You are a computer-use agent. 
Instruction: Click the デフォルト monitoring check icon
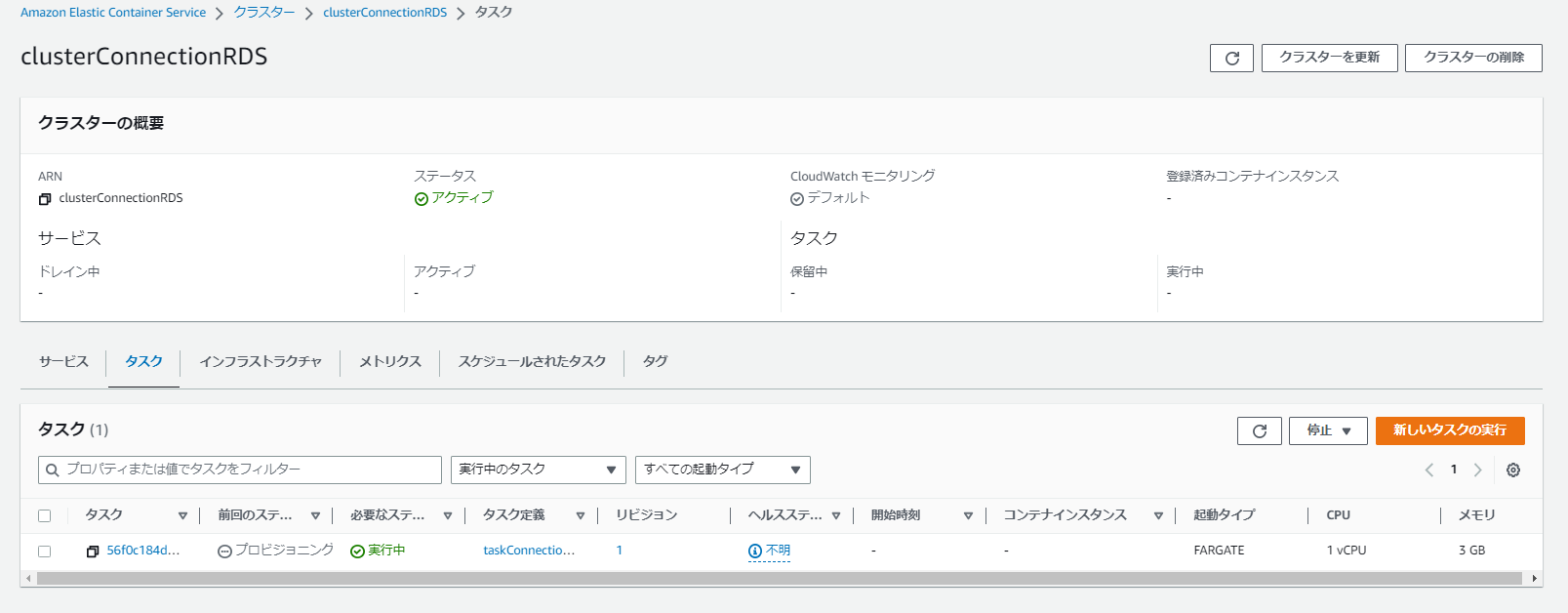tap(797, 199)
